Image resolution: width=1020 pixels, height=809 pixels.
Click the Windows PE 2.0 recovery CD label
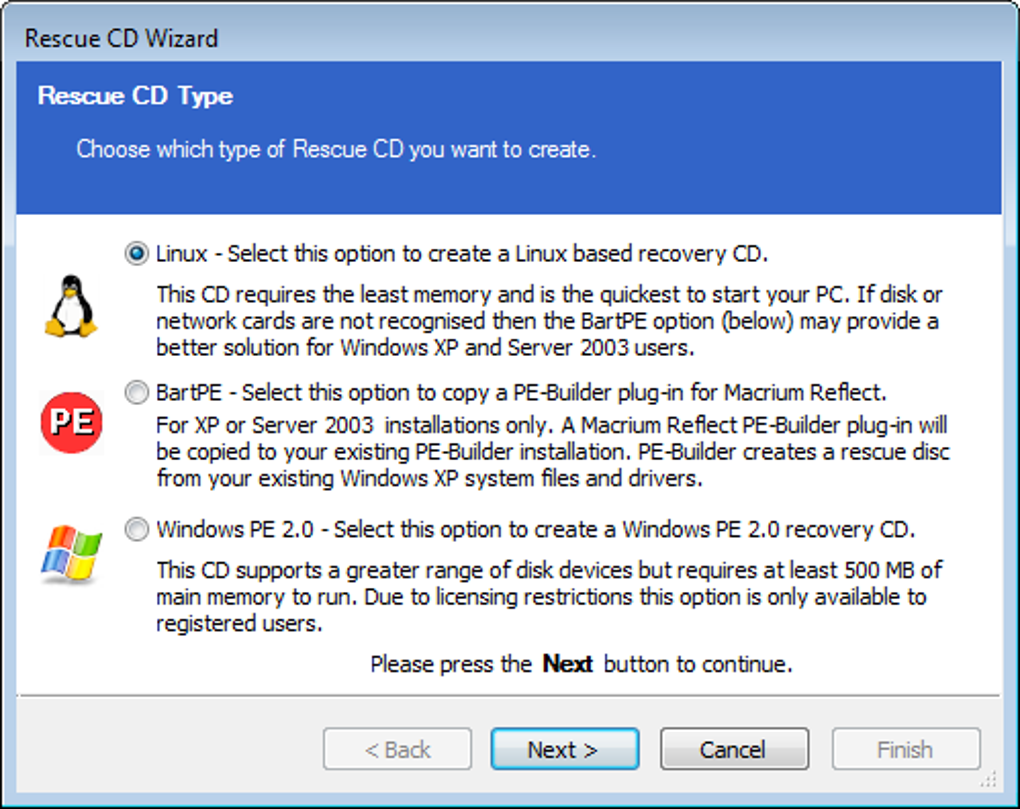[x=535, y=529]
